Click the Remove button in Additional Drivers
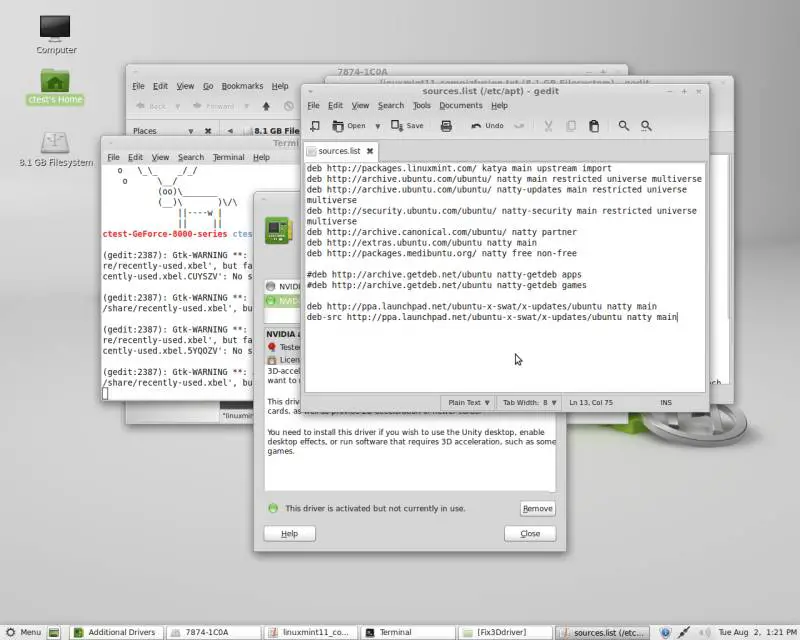 coord(538,509)
